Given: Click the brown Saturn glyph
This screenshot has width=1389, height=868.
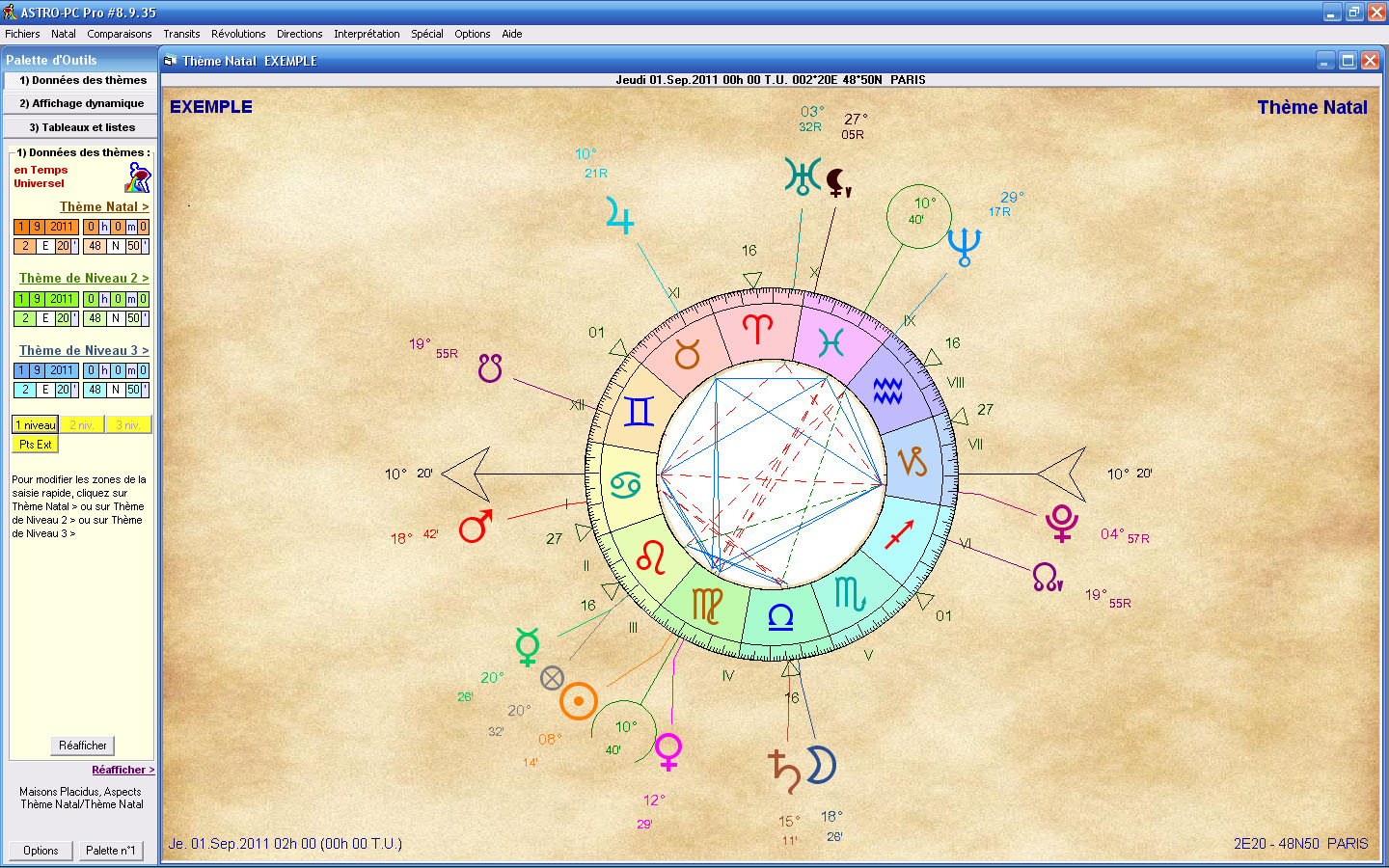Looking at the screenshot, I should click(x=784, y=773).
